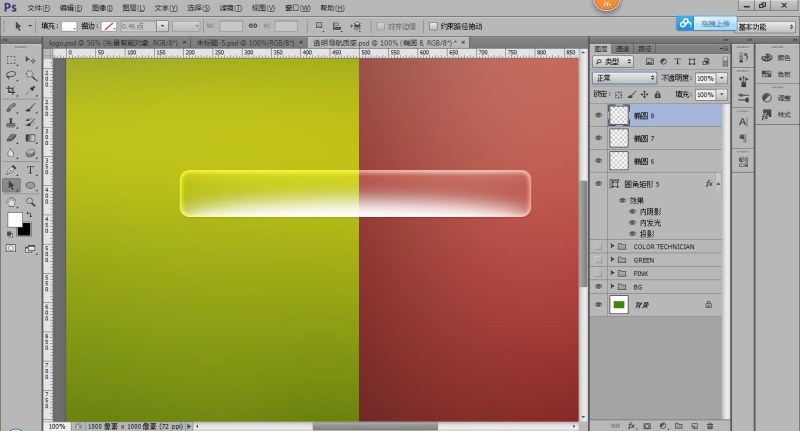Hide the 椭圆 8 layer

point(598,116)
